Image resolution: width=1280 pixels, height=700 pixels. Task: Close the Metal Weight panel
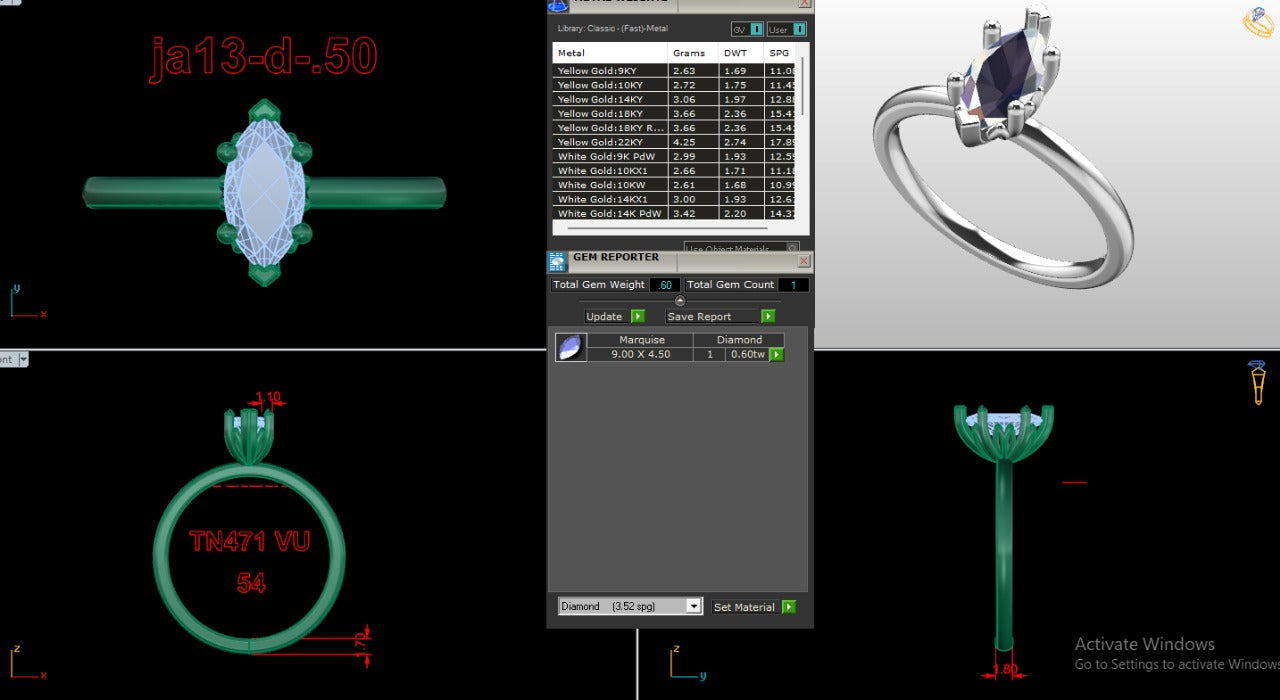[x=804, y=3]
